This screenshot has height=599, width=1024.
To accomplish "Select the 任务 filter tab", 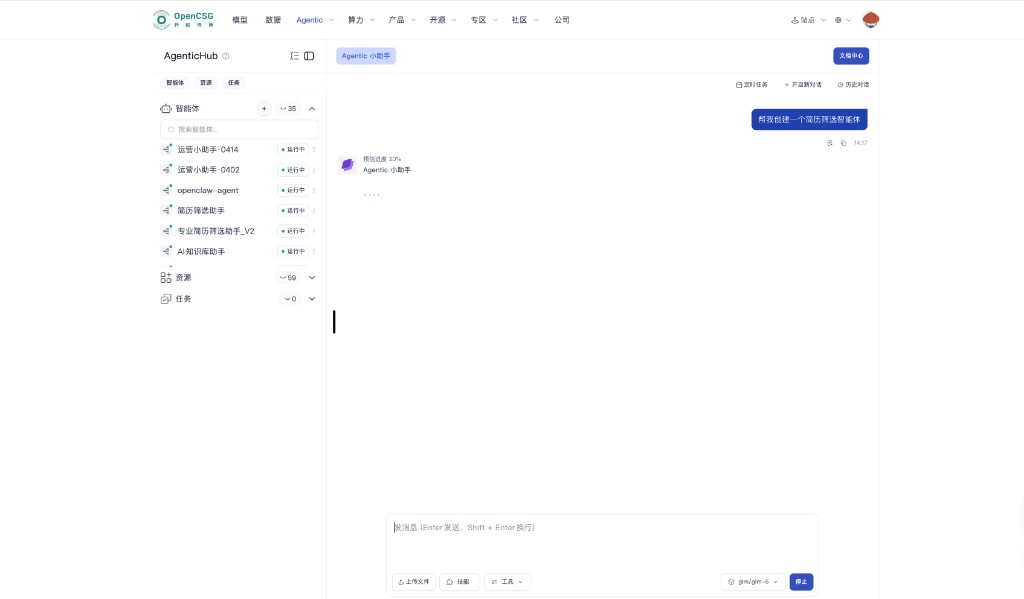I will click(234, 83).
